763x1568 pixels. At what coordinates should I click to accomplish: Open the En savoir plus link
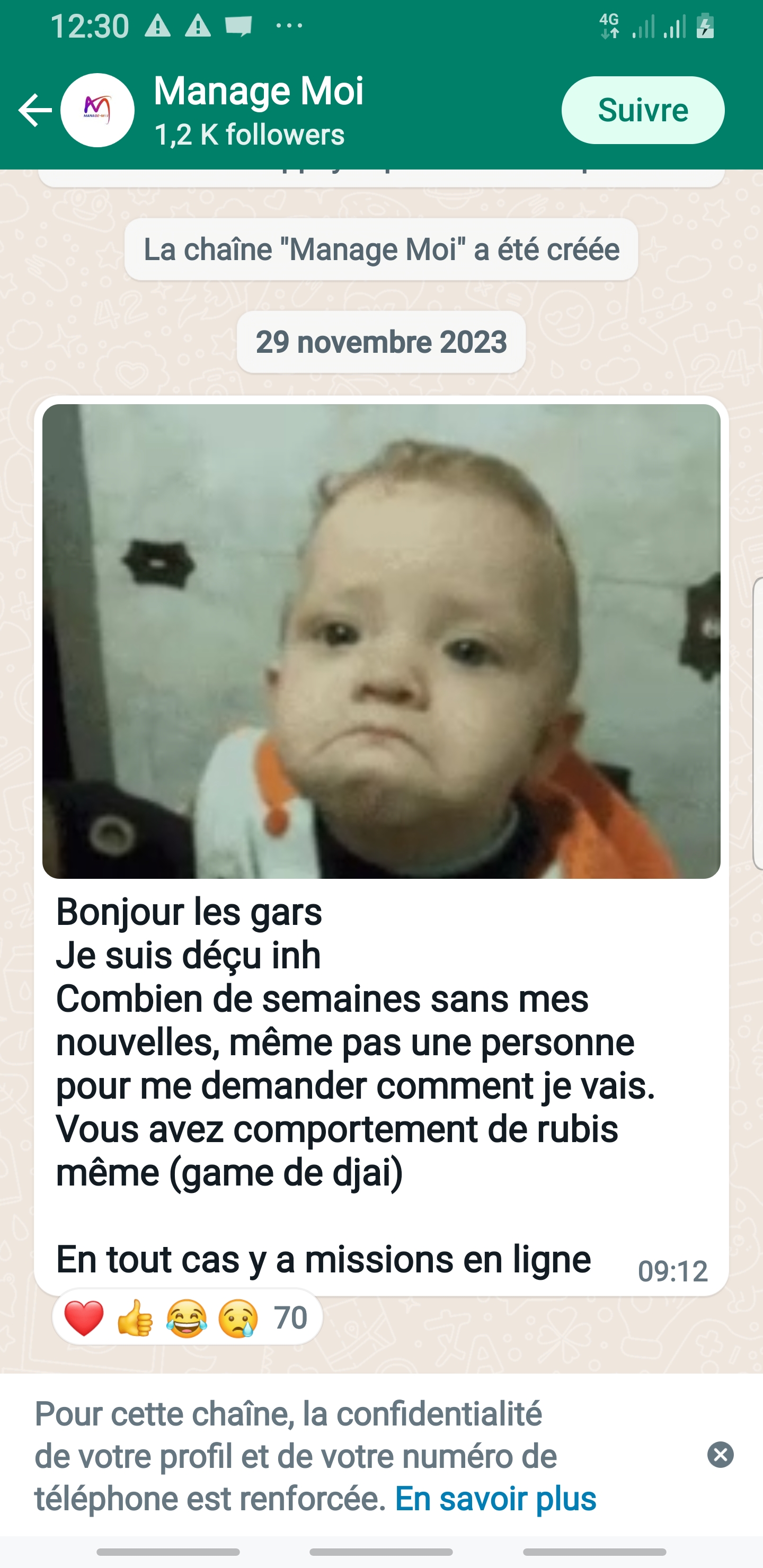click(495, 1499)
